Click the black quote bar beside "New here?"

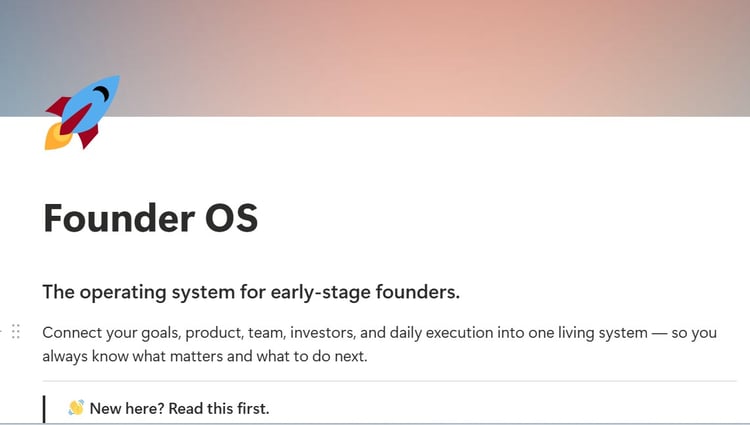44,409
